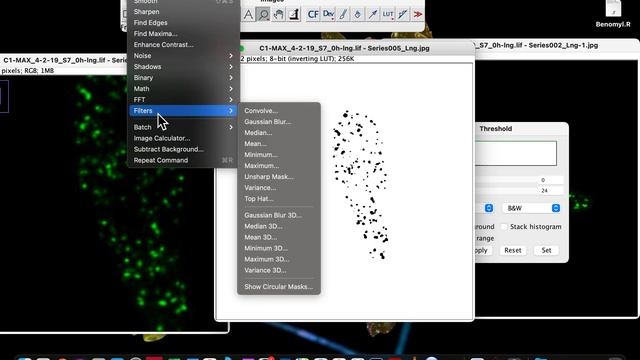Click the toolbar icon between Hand and CF
640x360 pixels.
293,15
